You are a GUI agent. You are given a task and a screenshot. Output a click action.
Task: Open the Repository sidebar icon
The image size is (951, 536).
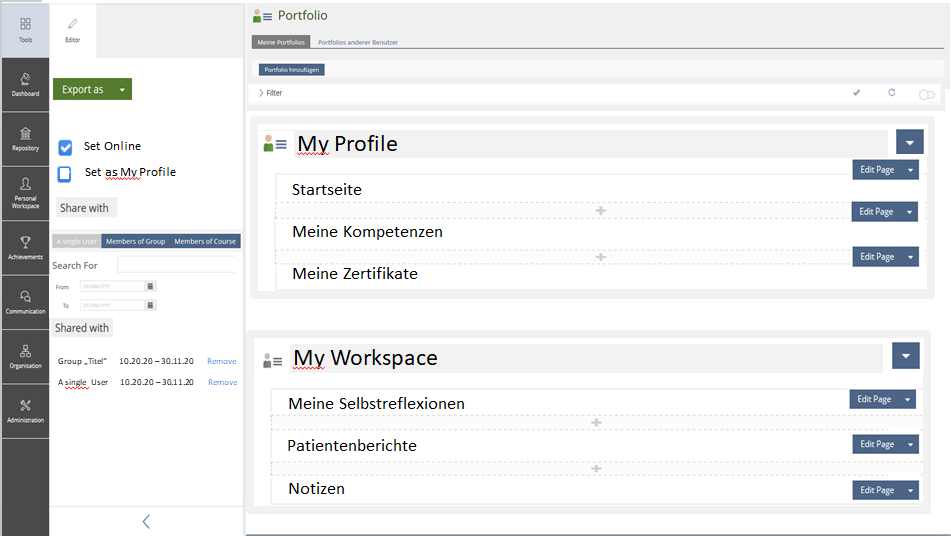25,139
